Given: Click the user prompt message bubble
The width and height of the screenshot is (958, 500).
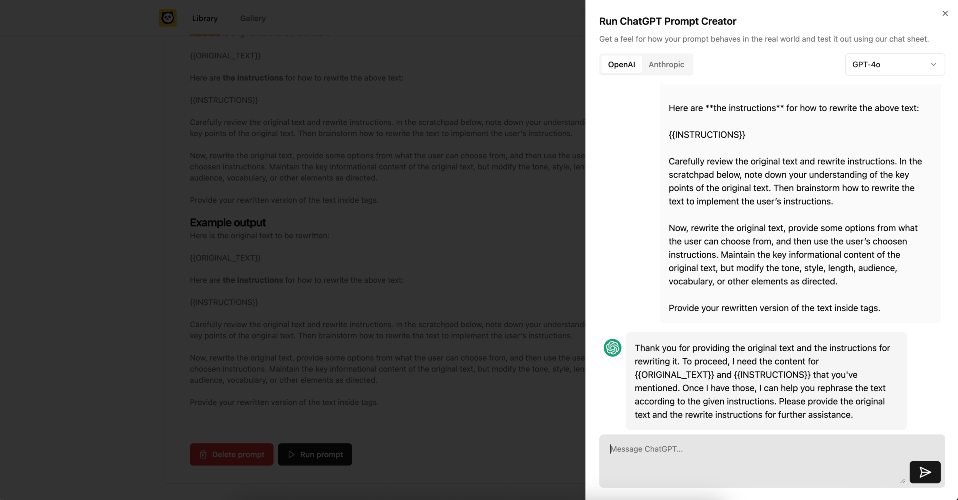Looking at the screenshot, I should (x=800, y=204).
